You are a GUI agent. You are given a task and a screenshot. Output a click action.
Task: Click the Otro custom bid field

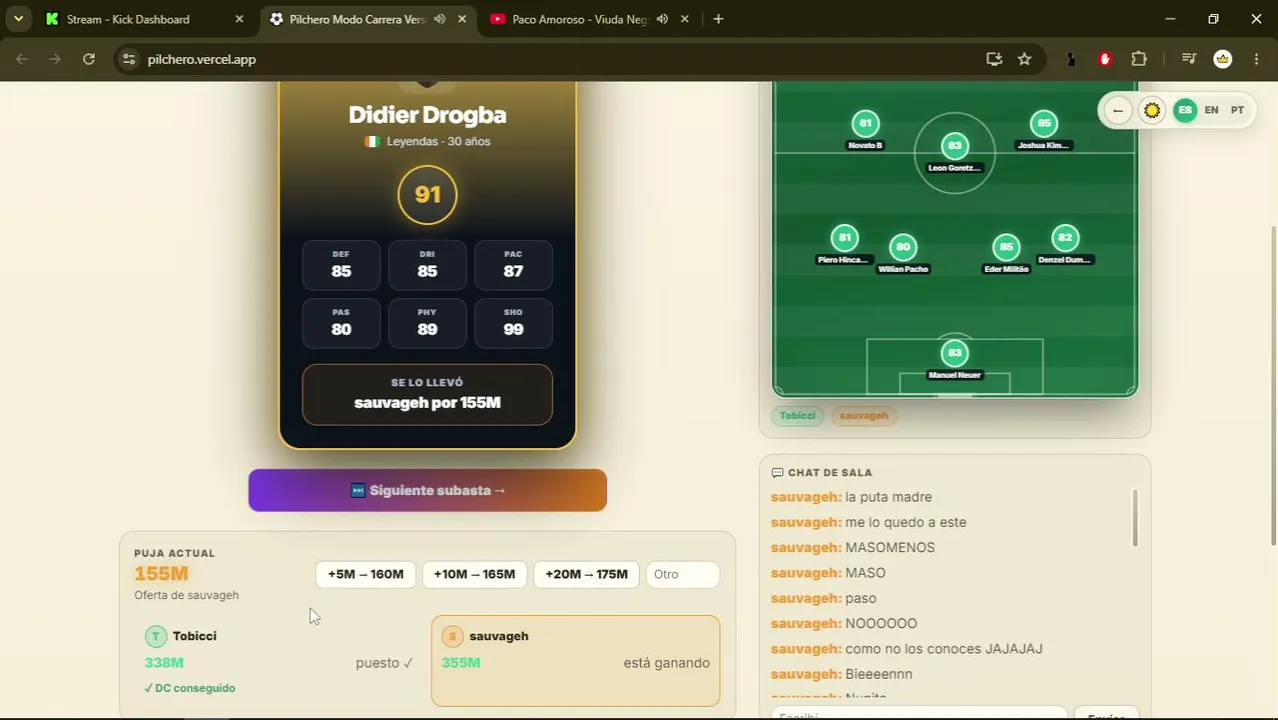682,574
